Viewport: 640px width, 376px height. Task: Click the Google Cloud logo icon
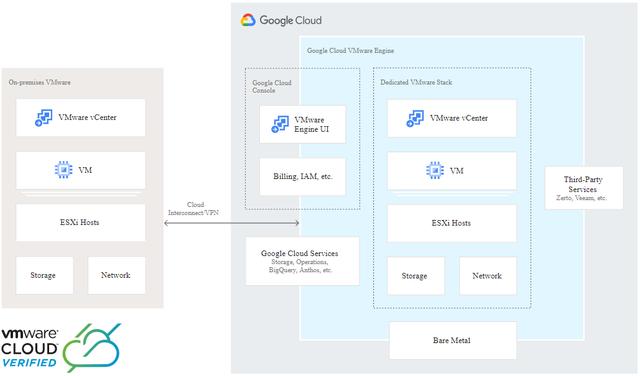[x=248, y=20]
